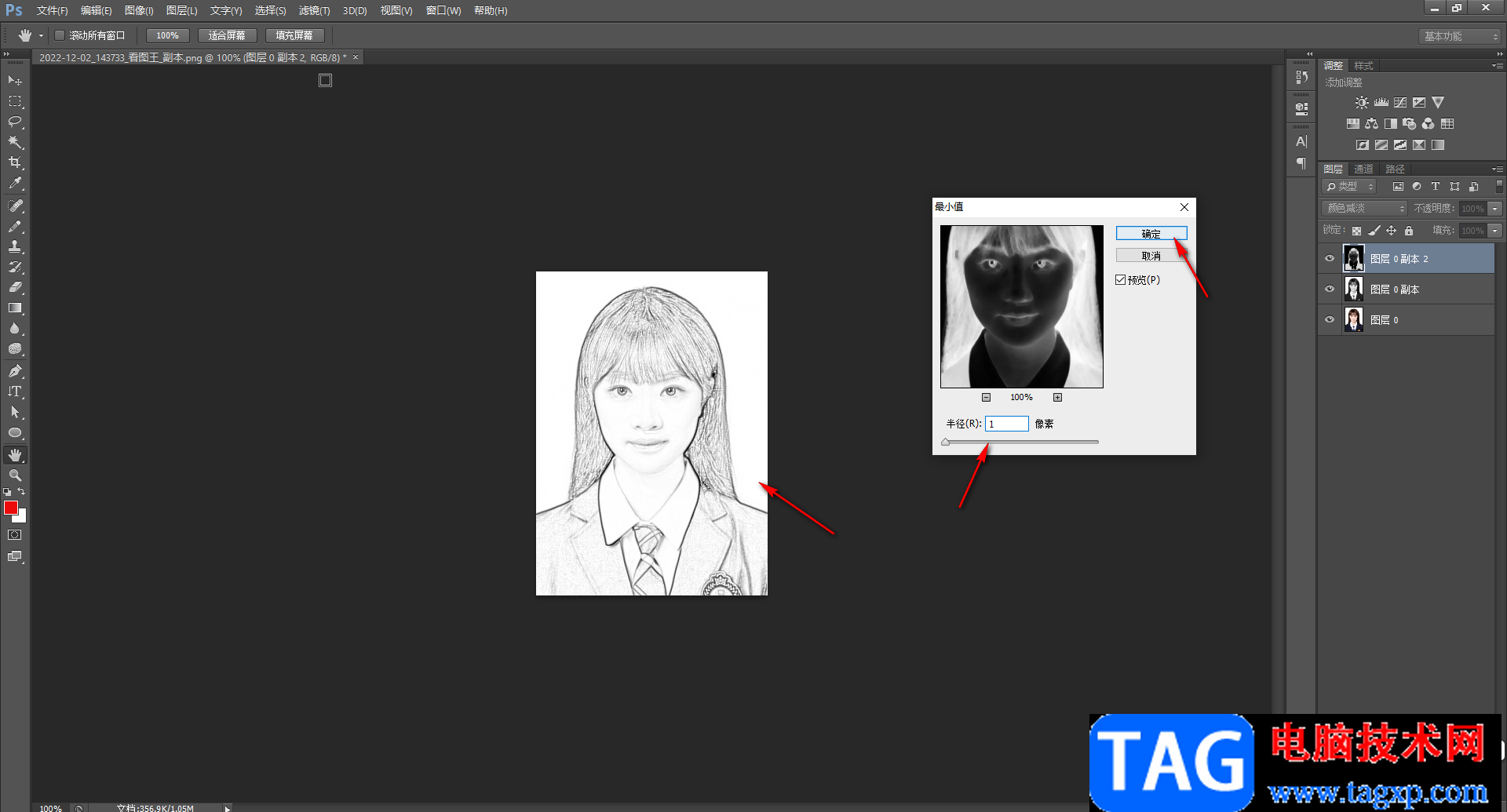The height and width of the screenshot is (812, 1507).
Task: Click the 半径 radius input field
Action: 1007,424
